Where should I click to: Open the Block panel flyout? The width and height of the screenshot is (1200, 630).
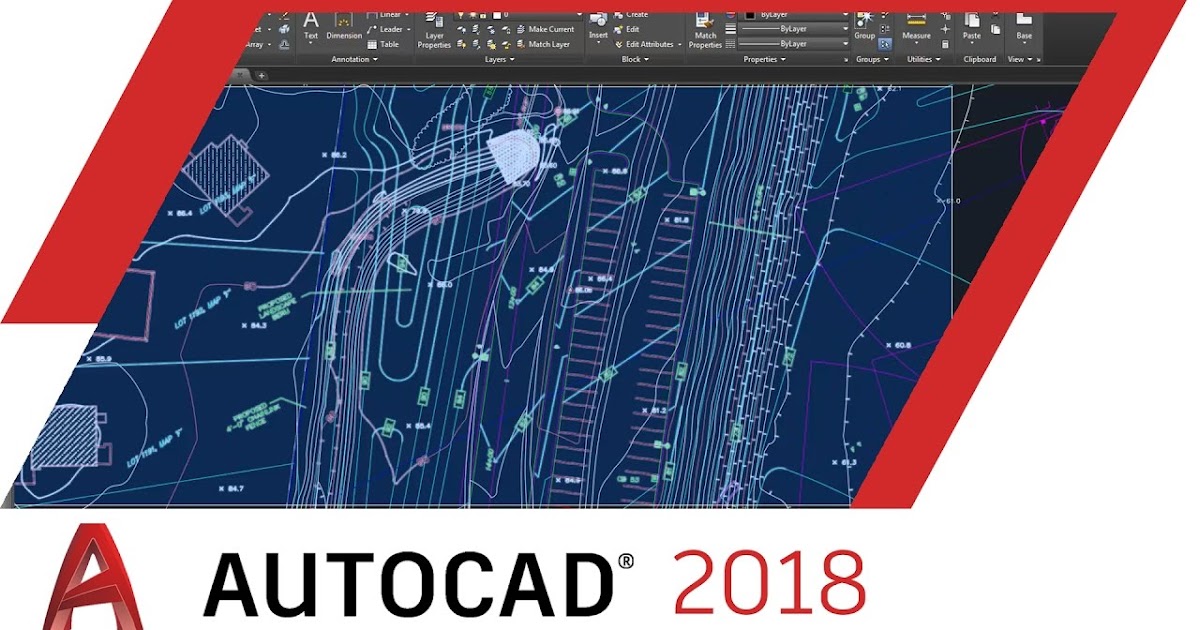[647, 60]
